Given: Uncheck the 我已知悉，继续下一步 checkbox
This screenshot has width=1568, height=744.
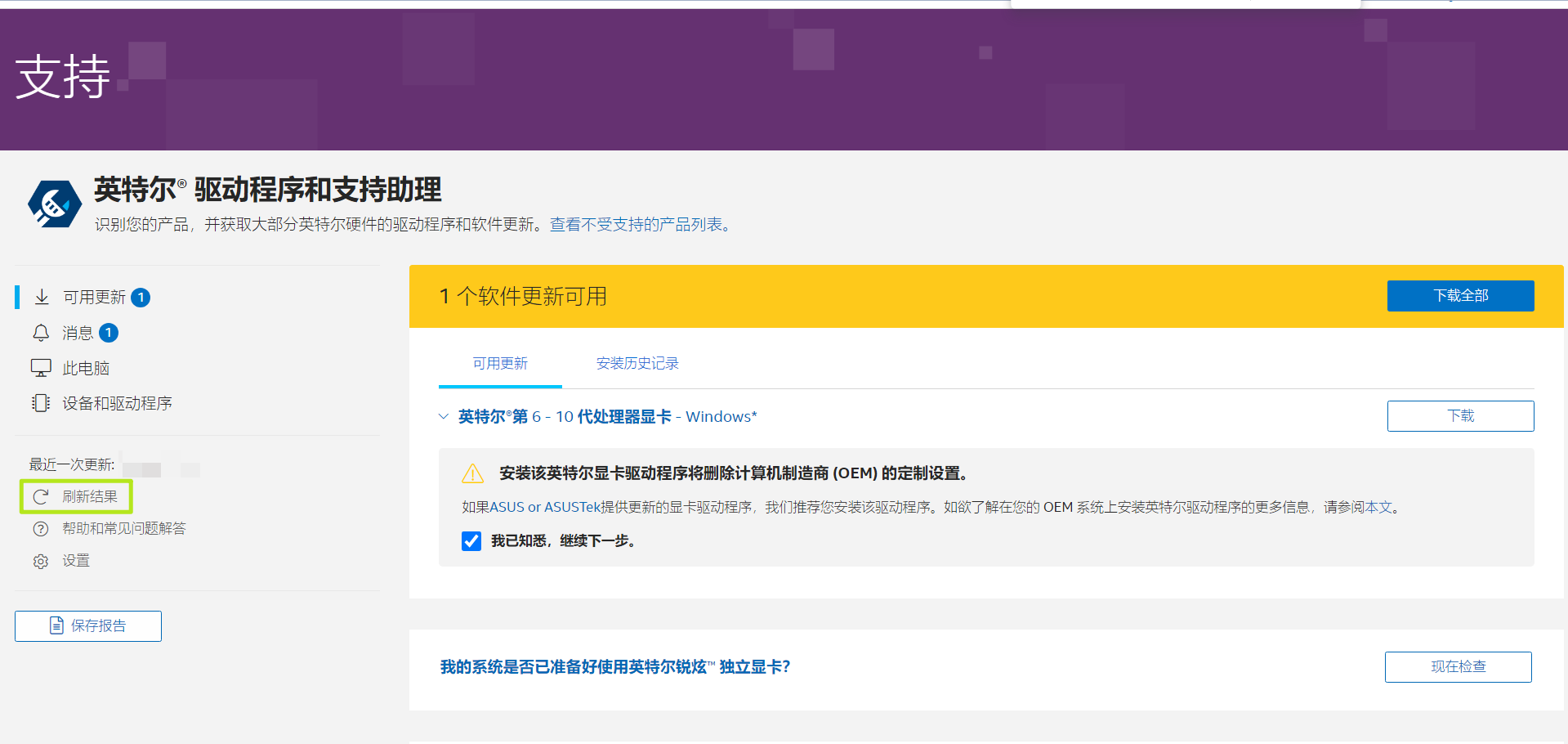Looking at the screenshot, I should click(471, 541).
